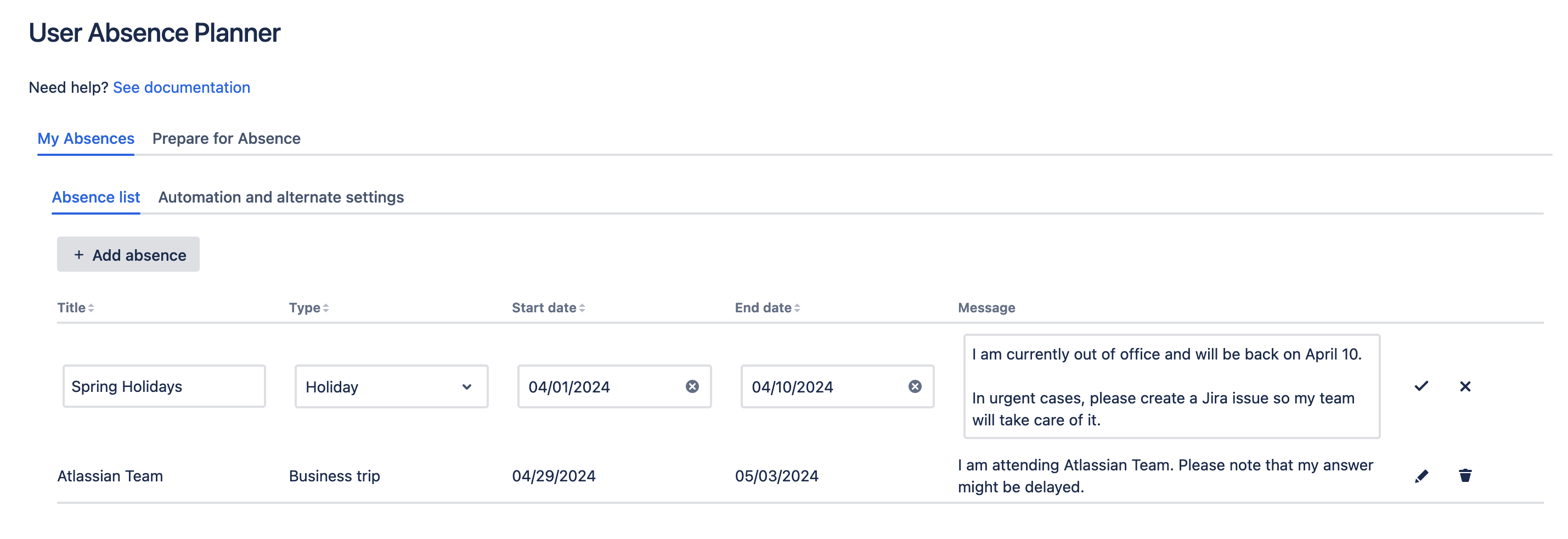The image size is (1568, 539).
Task: Open Automation and alternate settings tab
Action: 280,198
